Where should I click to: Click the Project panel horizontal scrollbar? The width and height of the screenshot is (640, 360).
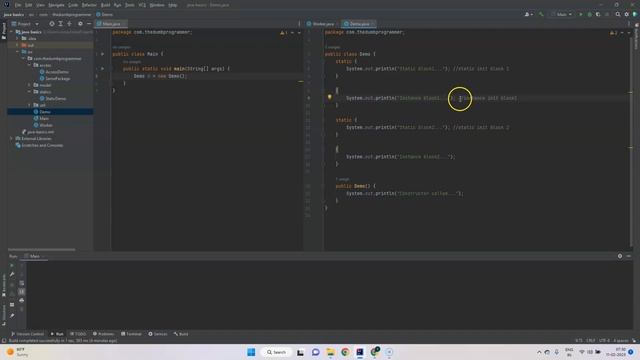tap(42, 249)
